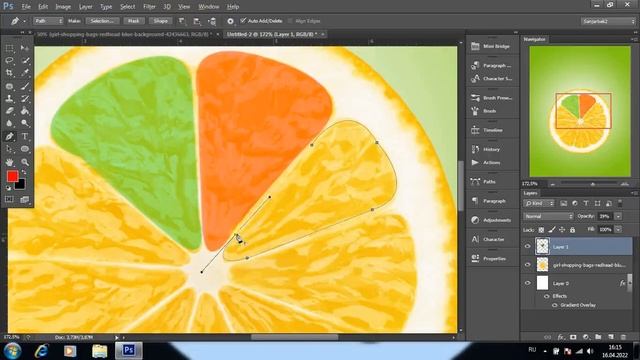Open the workspace switcher dropdown

[x=608, y=21]
